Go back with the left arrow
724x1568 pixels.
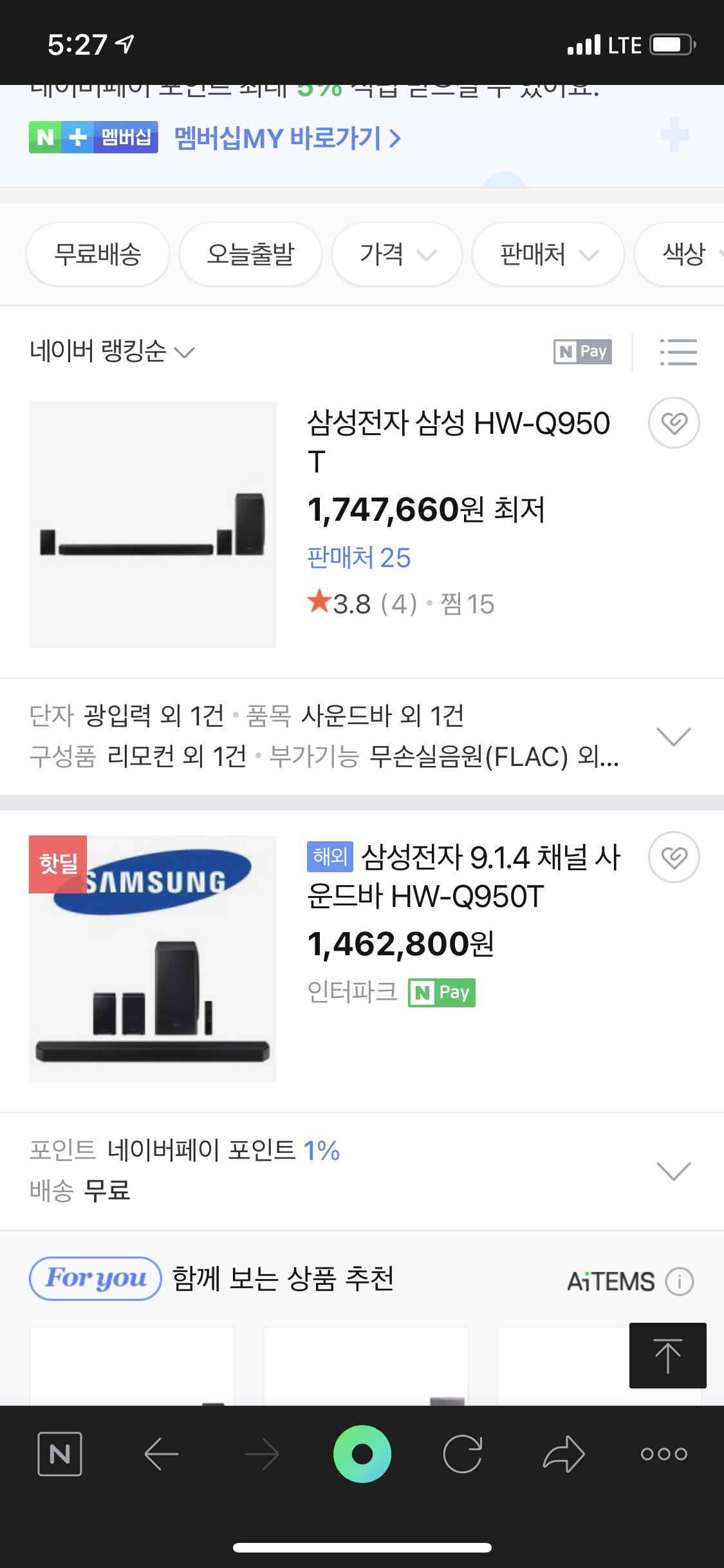click(x=161, y=1453)
